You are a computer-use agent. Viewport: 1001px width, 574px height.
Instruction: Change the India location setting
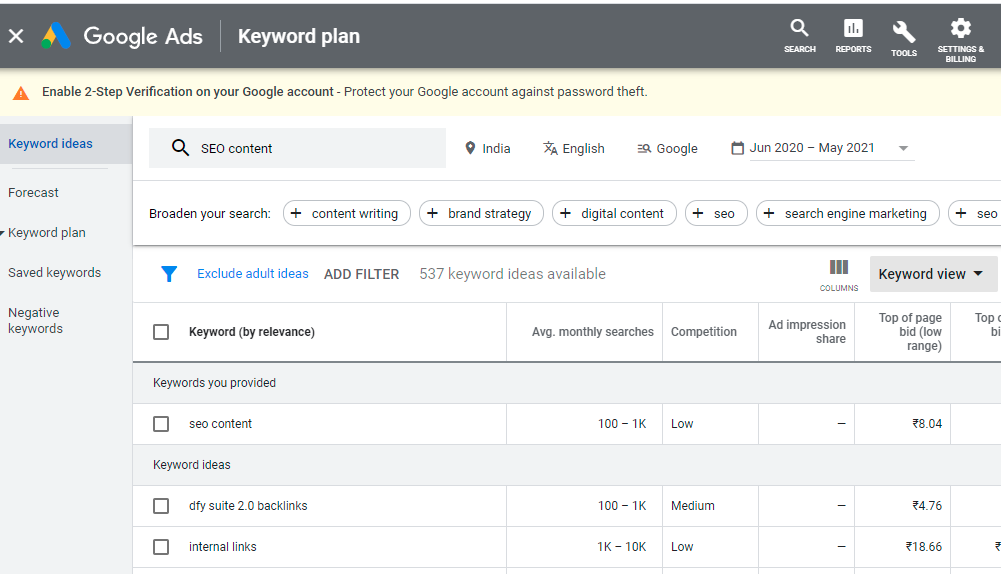(x=488, y=148)
